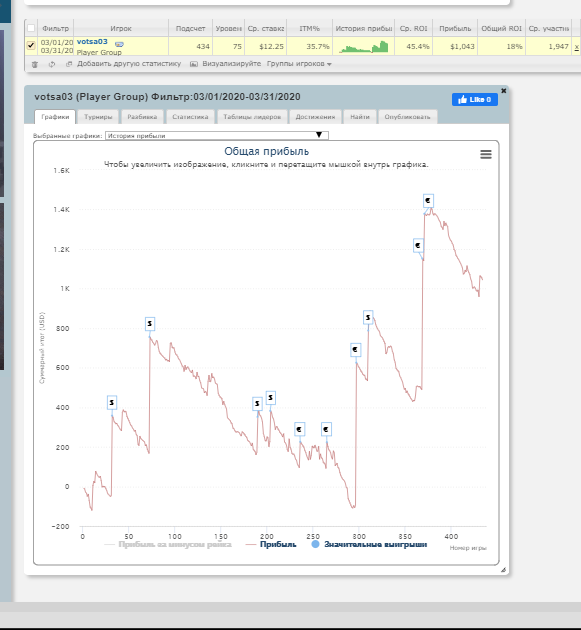The height and width of the screenshot is (630, 581).
Task: Click the topmost € marker above 1.4K
Action: pyautogui.click(x=428, y=200)
